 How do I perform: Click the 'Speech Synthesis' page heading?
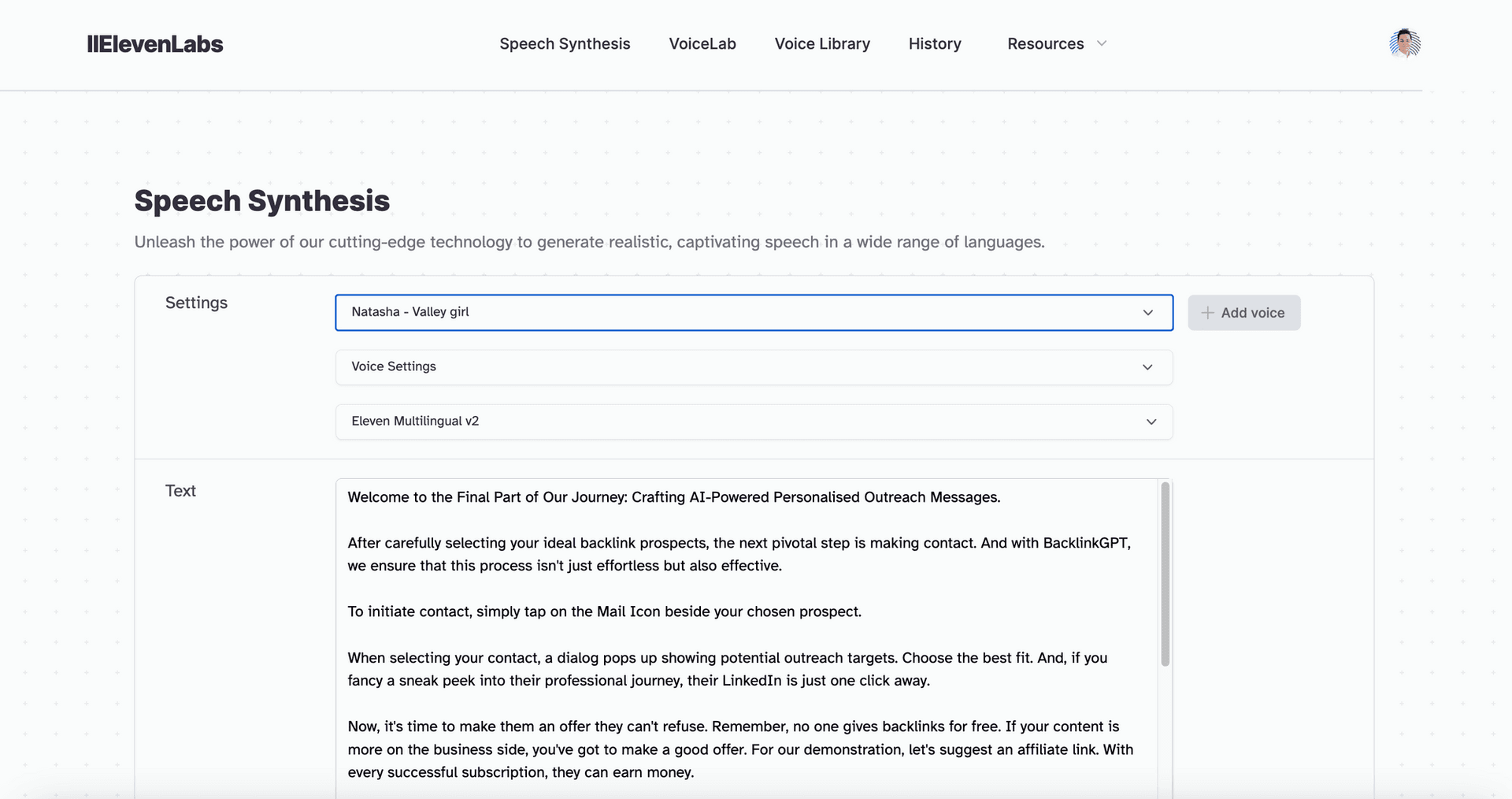[262, 201]
